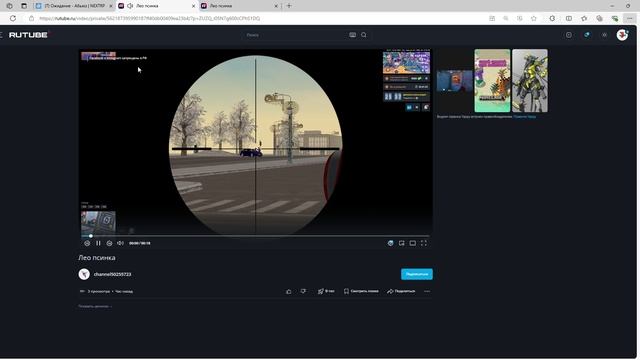Click the RUTUBE logo
This screenshot has width=640, height=360.
point(28,35)
